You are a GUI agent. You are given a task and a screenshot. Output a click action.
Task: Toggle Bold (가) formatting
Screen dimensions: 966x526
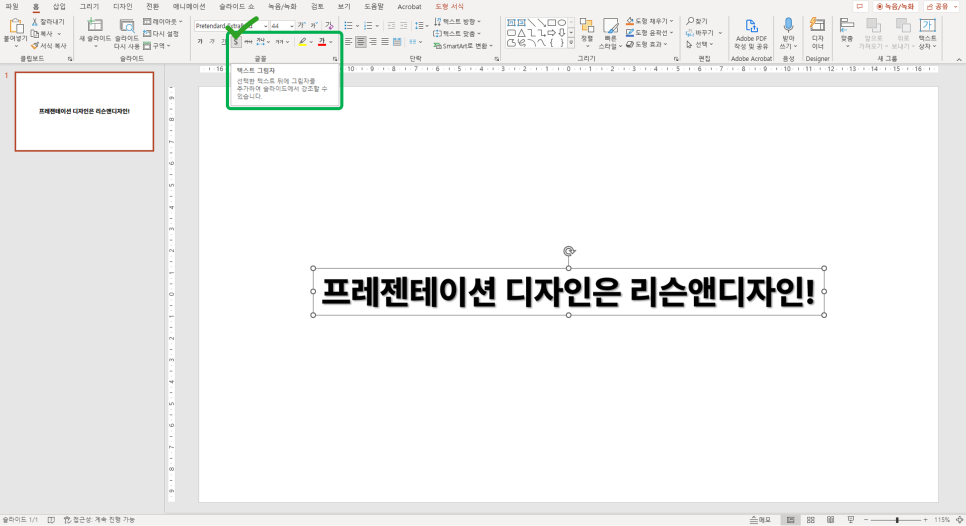(x=200, y=42)
